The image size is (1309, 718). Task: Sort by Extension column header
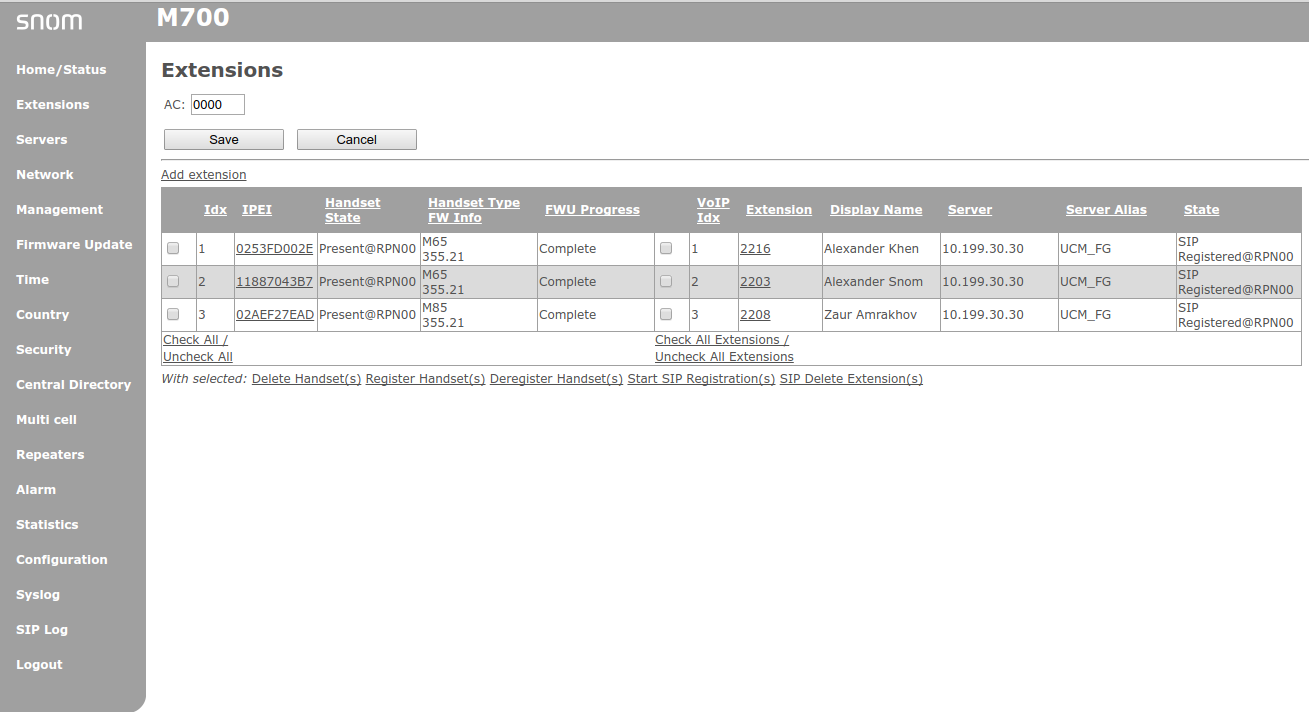point(779,210)
